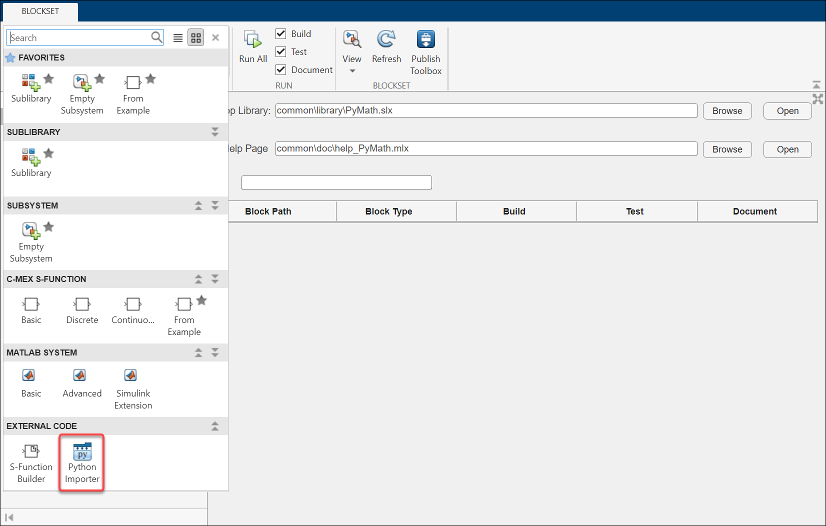Collapse the External Code section

click(x=214, y=426)
